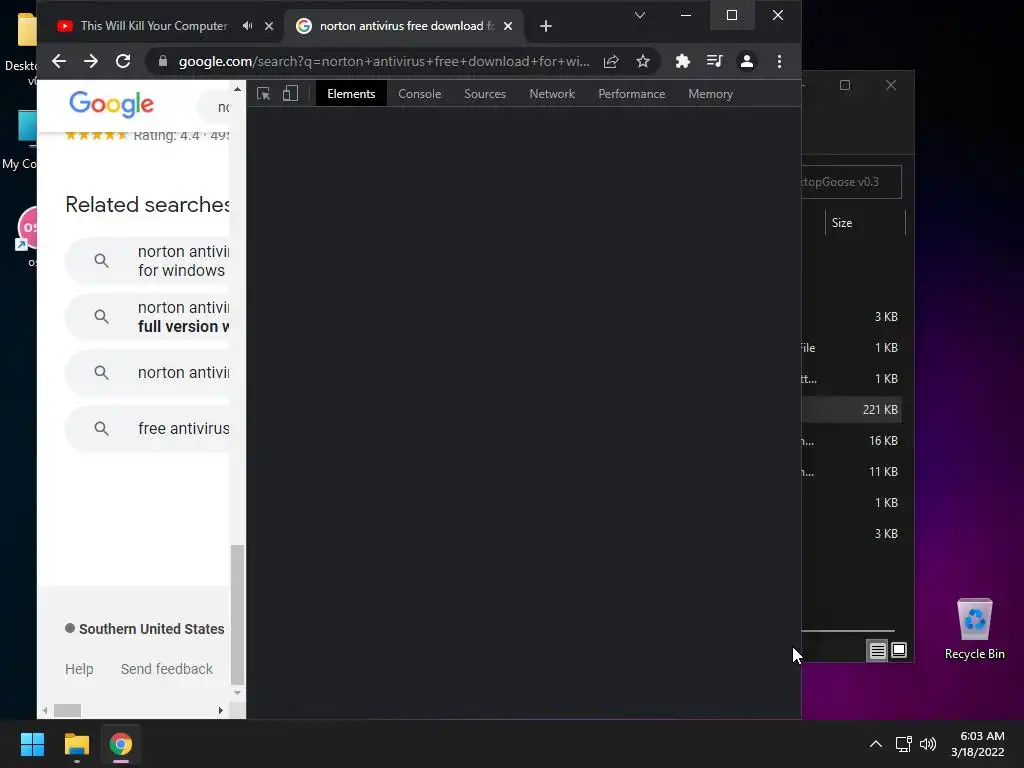Image resolution: width=1024 pixels, height=768 pixels.
Task: Open the Windows Start menu
Action: pyautogui.click(x=32, y=744)
